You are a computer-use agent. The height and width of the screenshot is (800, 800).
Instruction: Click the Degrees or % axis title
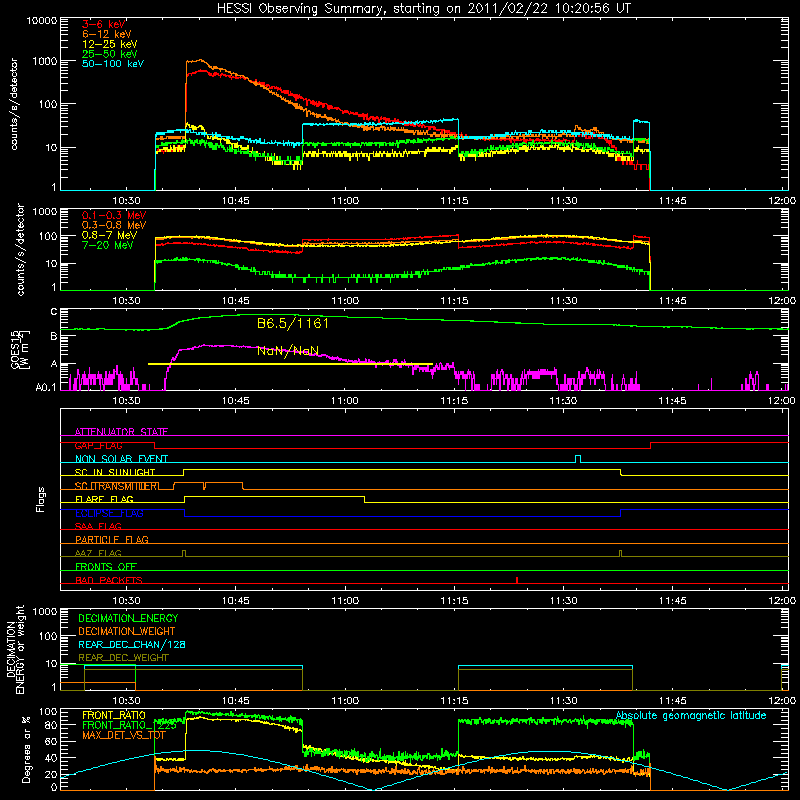point(26,749)
